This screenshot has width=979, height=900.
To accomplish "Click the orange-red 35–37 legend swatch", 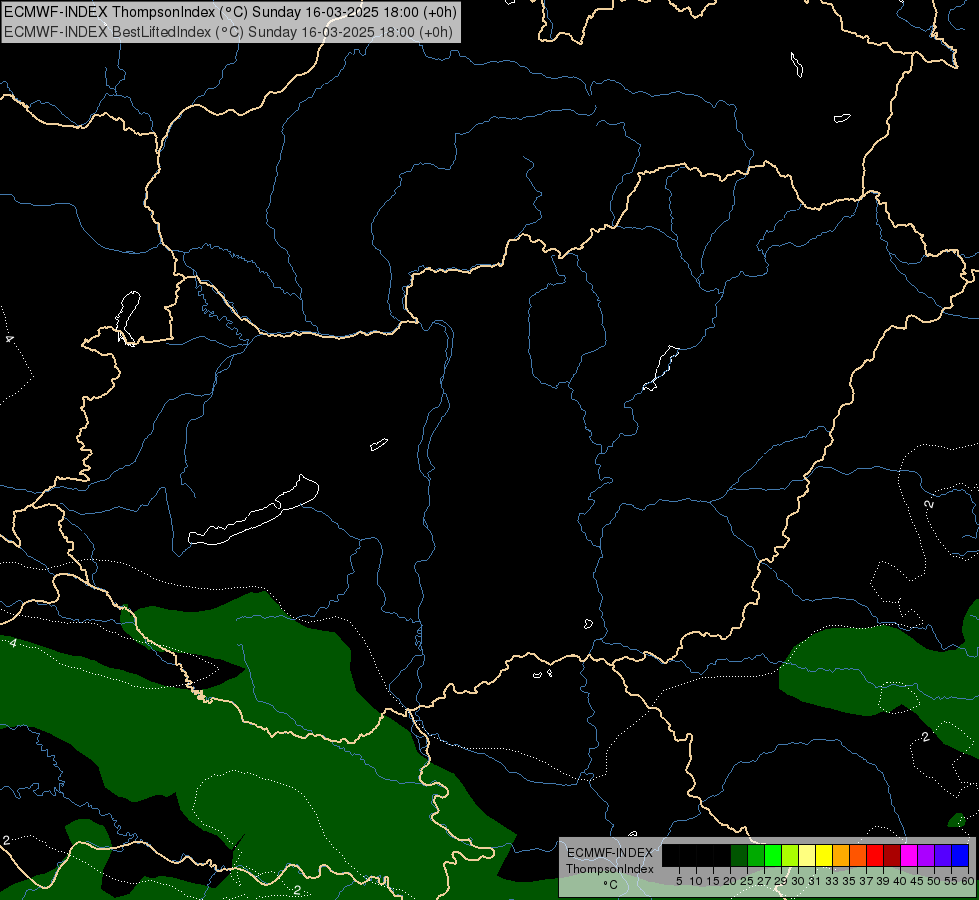I will [858, 855].
